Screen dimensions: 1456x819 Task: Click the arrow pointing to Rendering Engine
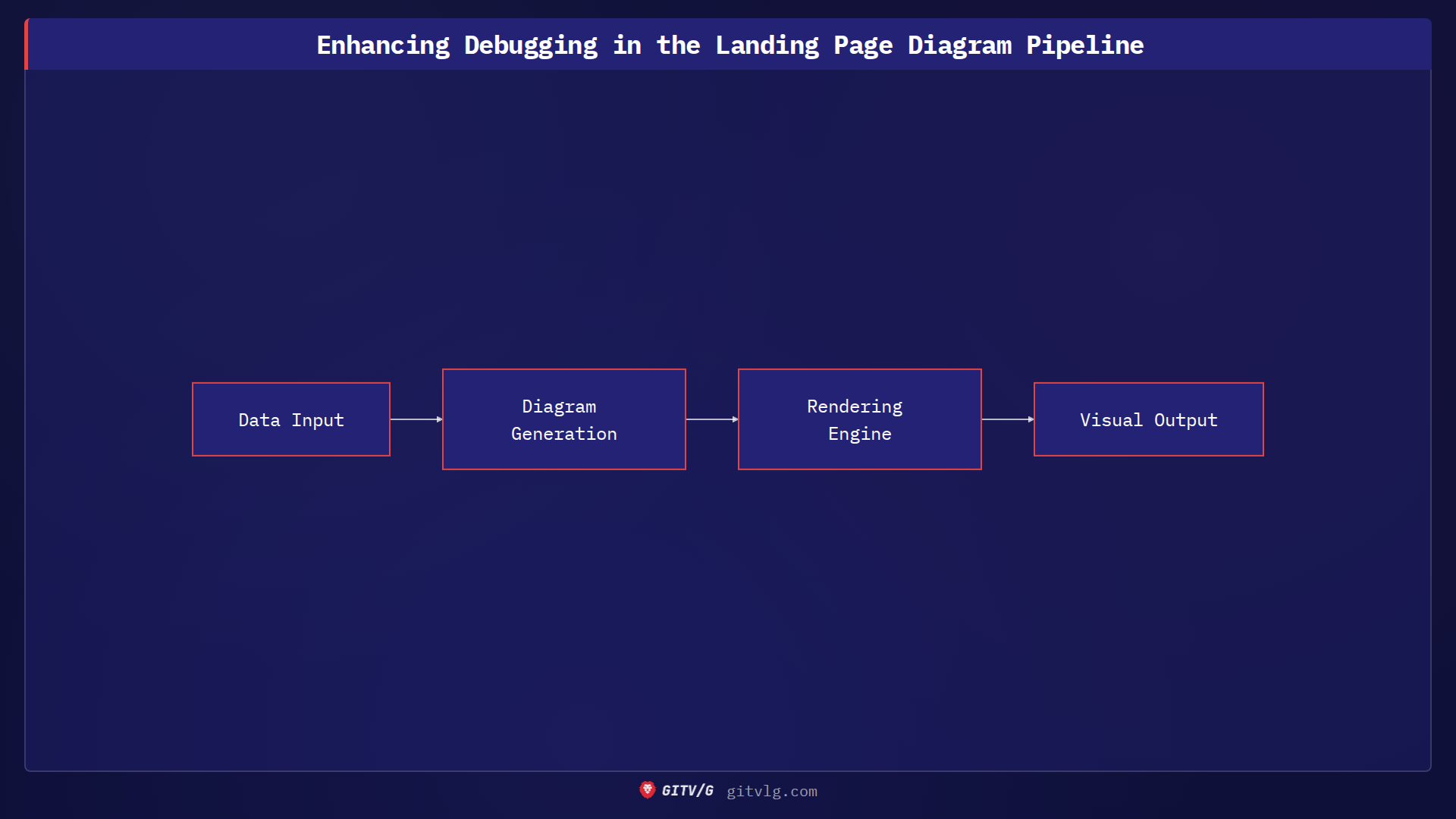coord(711,419)
